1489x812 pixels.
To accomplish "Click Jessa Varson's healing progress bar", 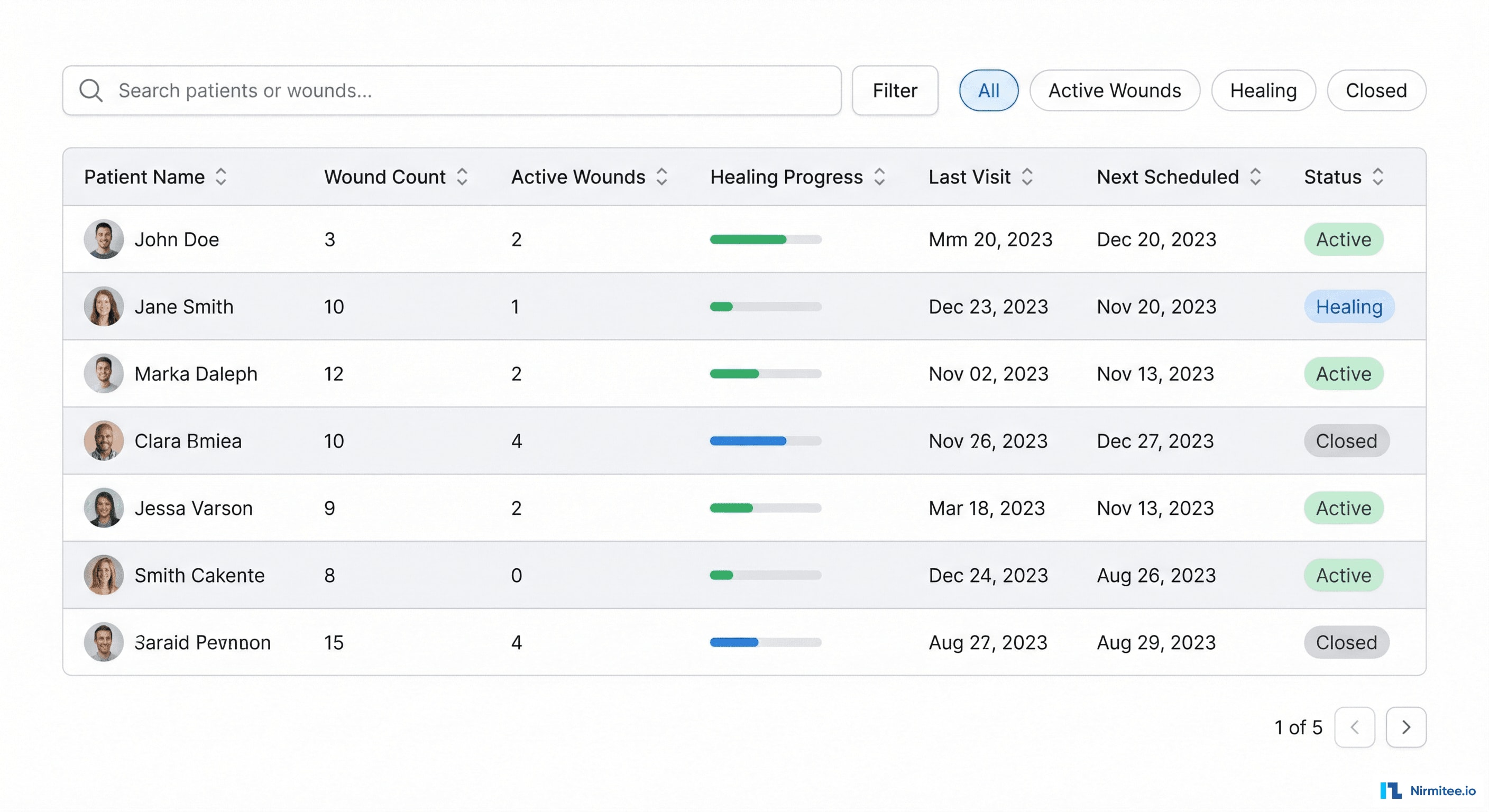I will point(765,508).
